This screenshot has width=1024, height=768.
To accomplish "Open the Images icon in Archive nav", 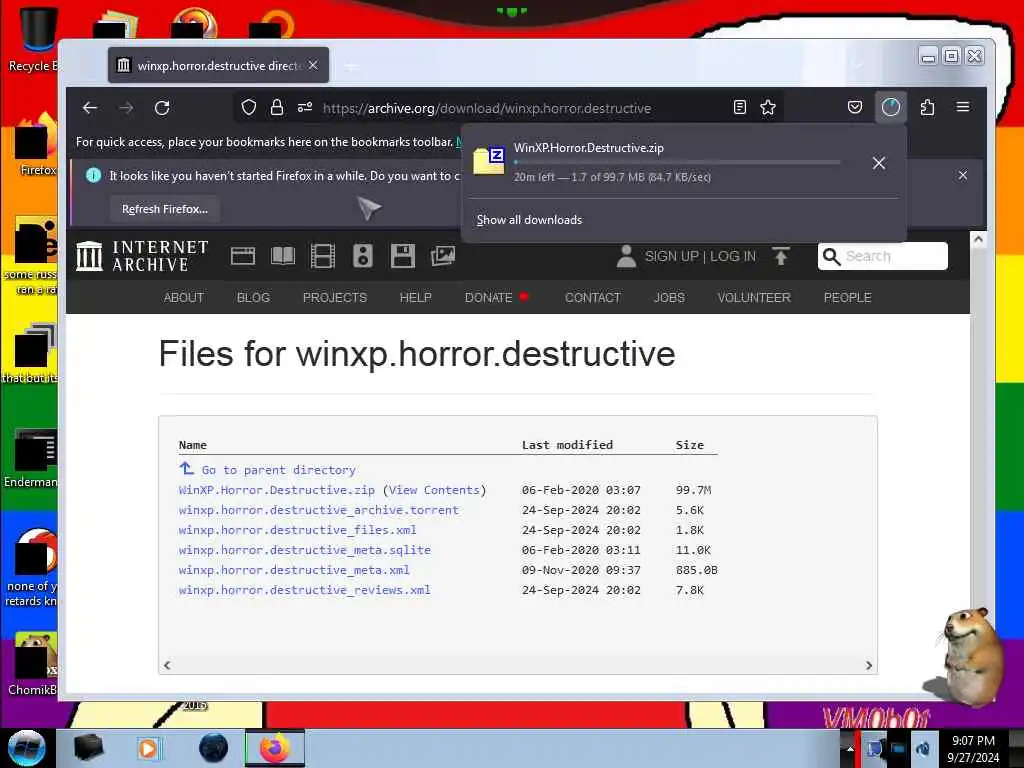I will click(443, 256).
